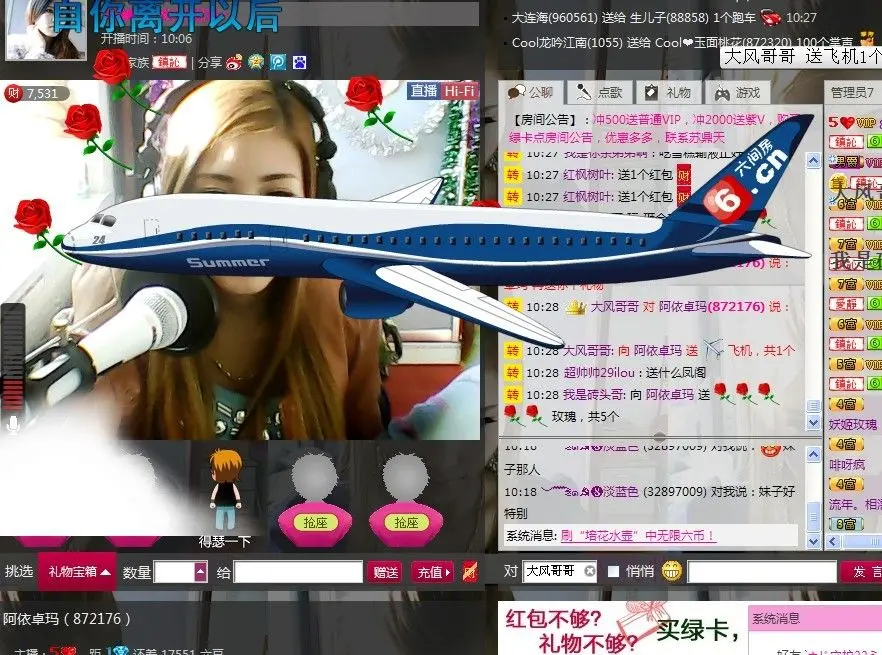This screenshot has height=655, width=882.
Task: Send message with 发言 button
Action: 862,572
